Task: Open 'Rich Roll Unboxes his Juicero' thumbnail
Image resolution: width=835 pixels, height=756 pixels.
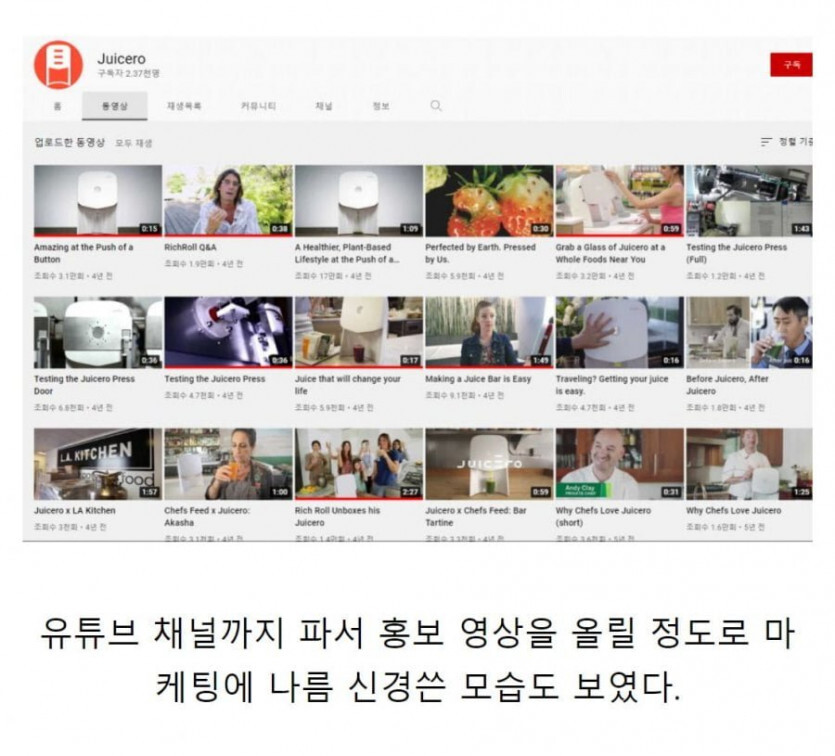Action: [359, 464]
